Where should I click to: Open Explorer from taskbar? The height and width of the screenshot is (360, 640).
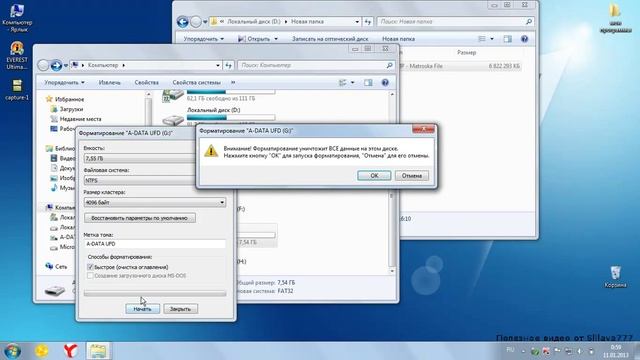(98, 351)
